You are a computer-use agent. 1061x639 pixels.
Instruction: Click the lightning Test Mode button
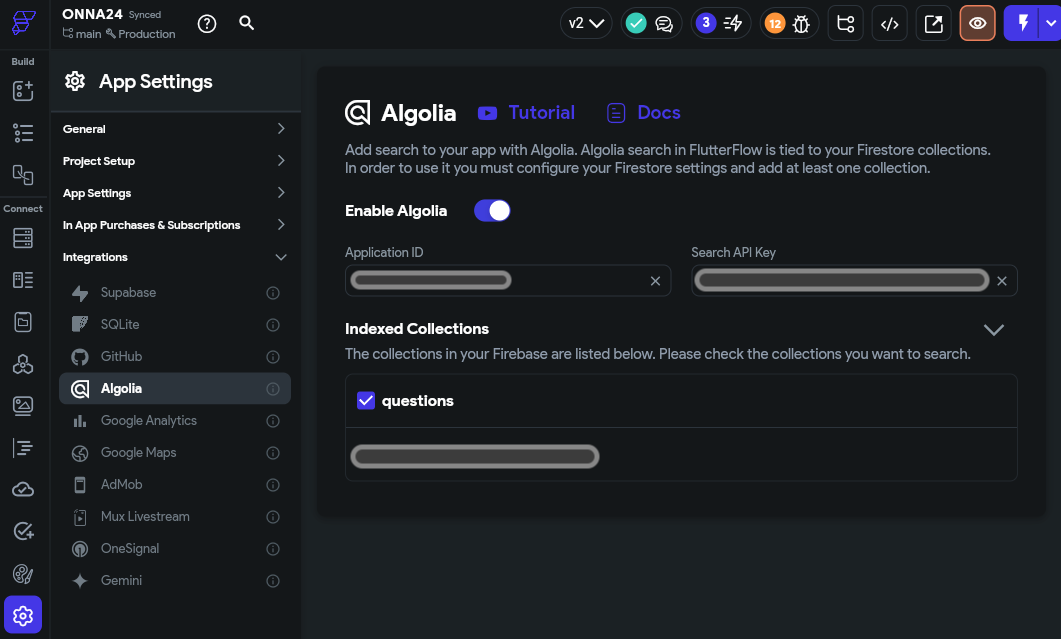tap(1023, 23)
